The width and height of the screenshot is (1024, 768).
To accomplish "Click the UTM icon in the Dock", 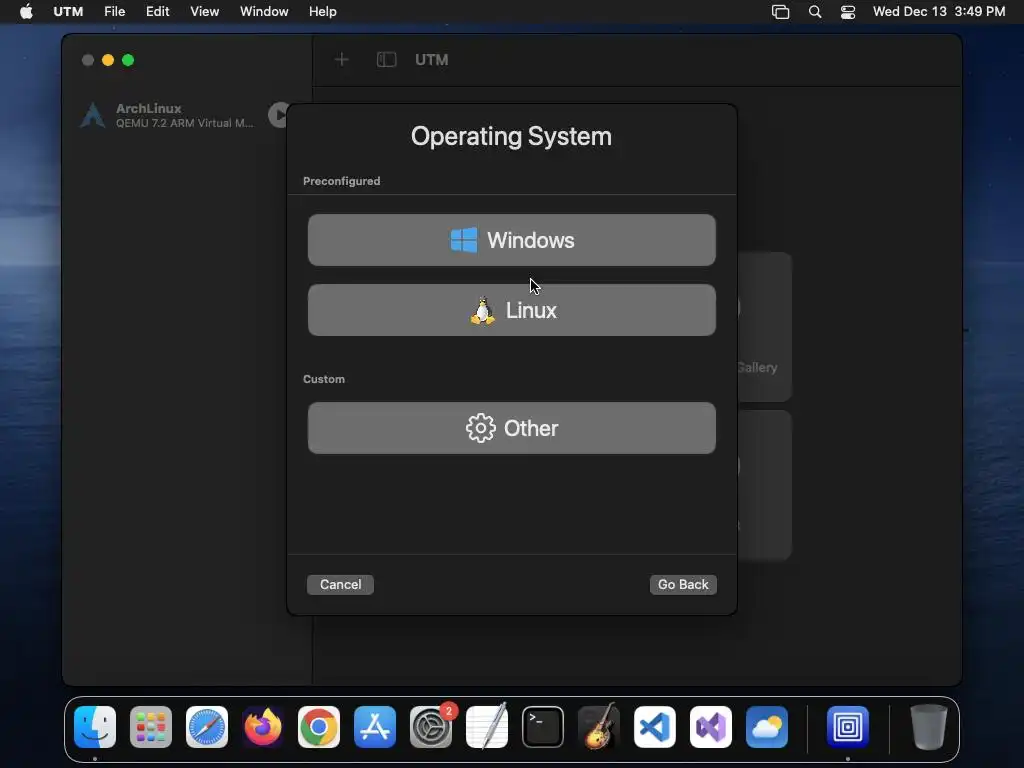I will click(848, 727).
